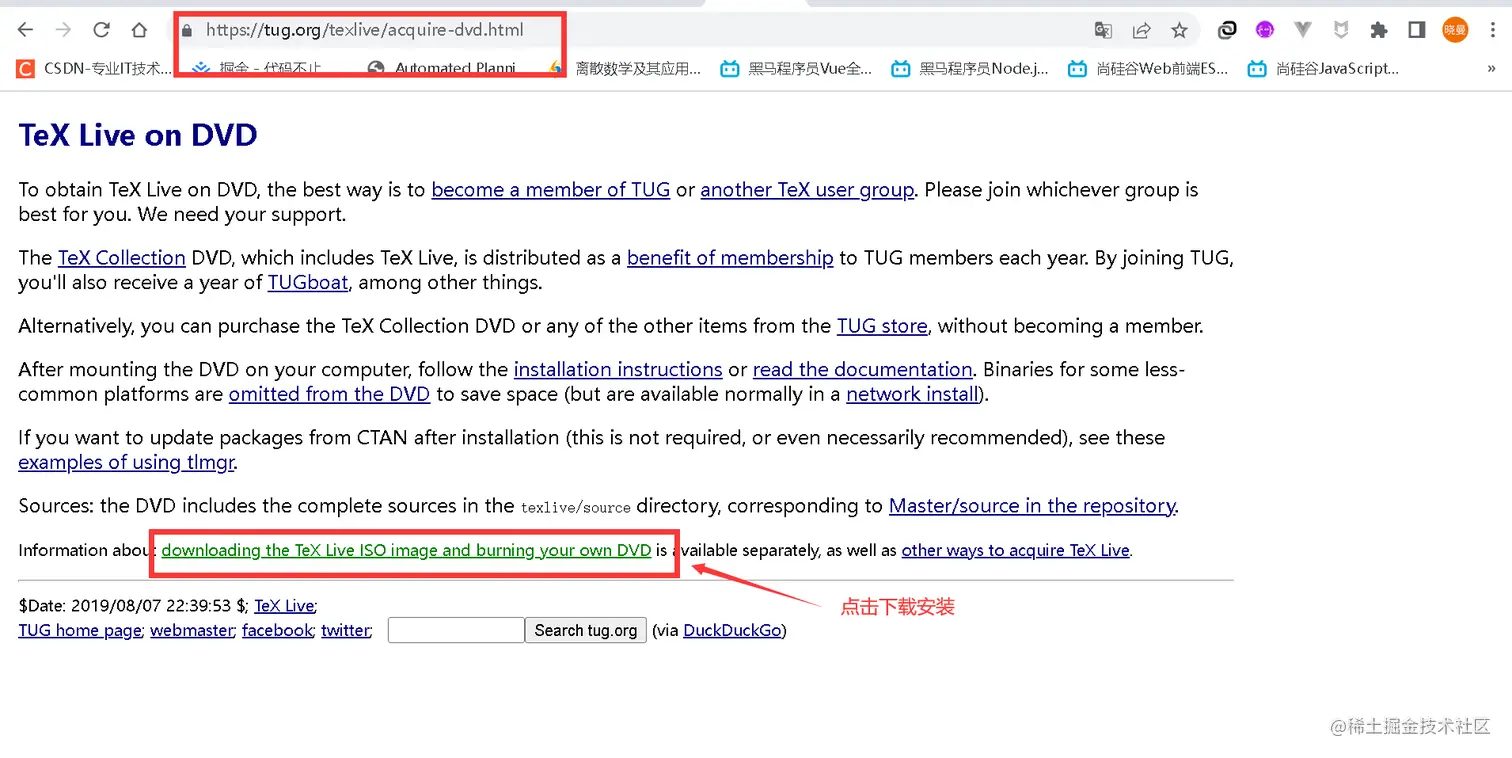Screen dimensions: 1512x758
Task: Open the 尚硅谷JavaScript bookmark
Action: point(1323,69)
